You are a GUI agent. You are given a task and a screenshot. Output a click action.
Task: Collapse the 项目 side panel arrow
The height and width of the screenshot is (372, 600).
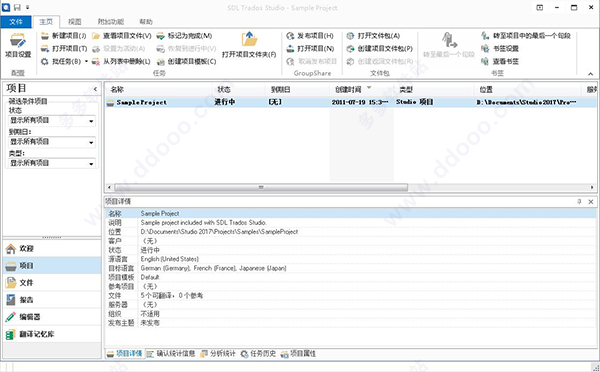95,89
